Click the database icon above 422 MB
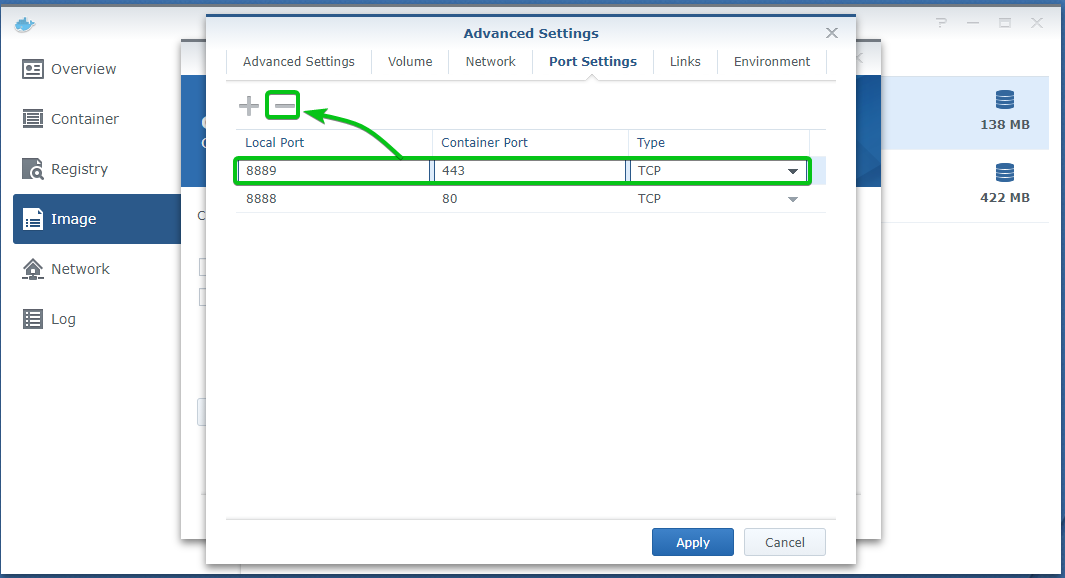The image size is (1065, 578). click(1005, 173)
